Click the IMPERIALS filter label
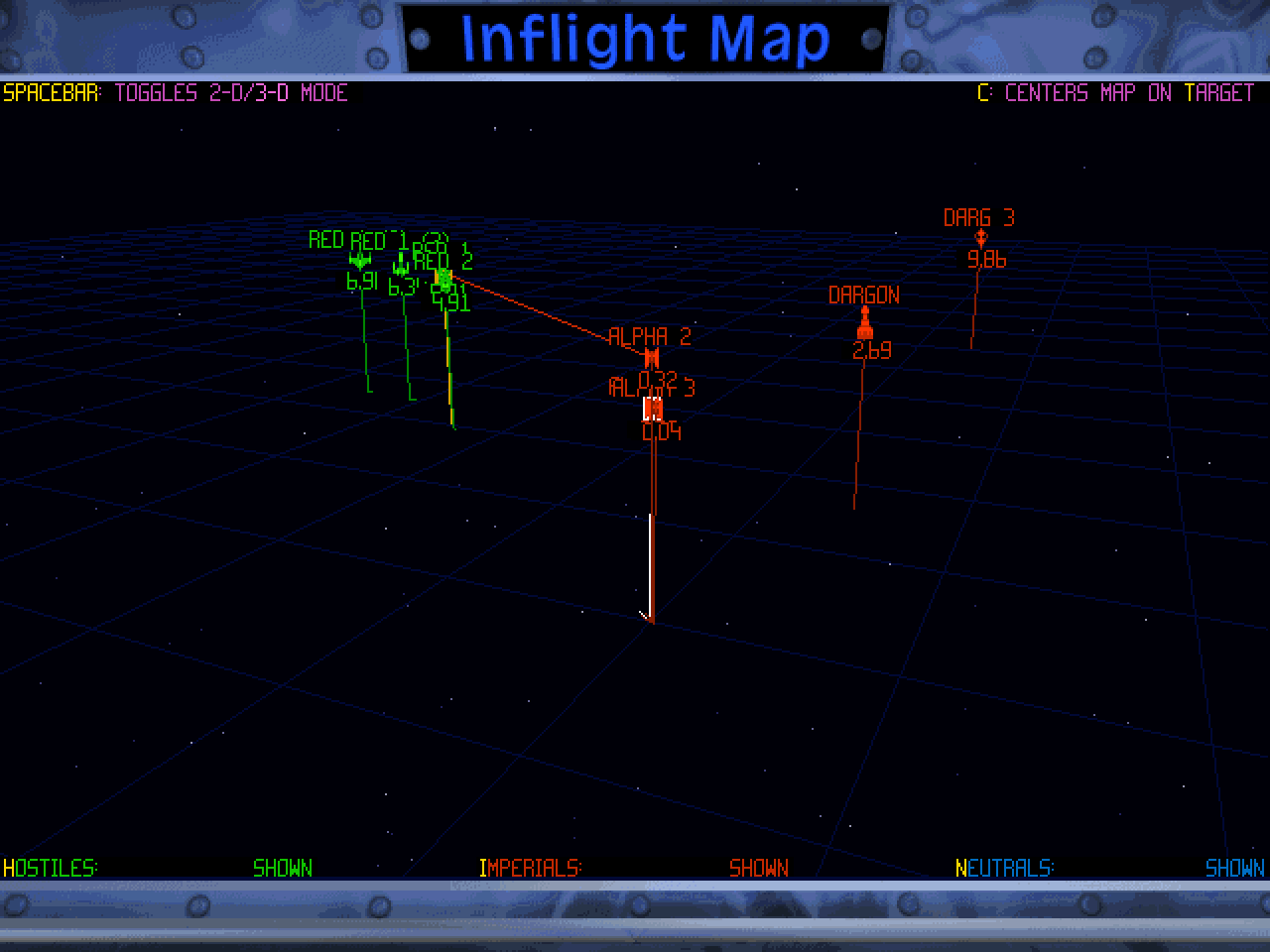 pyautogui.click(x=530, y=868)
